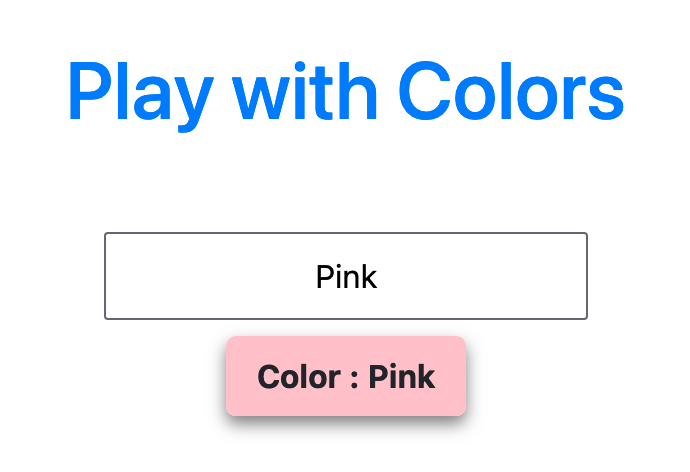This screenshot has height=472, width=690.
Task: Click the colon in the pink button label
Action: 353,378
